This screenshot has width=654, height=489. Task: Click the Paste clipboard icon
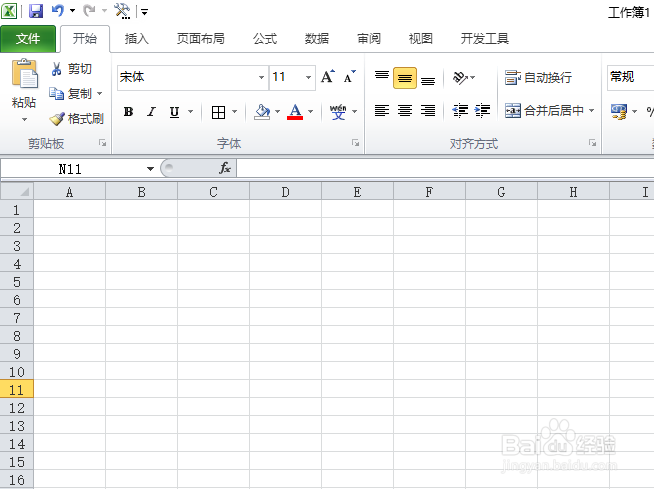click(x=24, y=74)
